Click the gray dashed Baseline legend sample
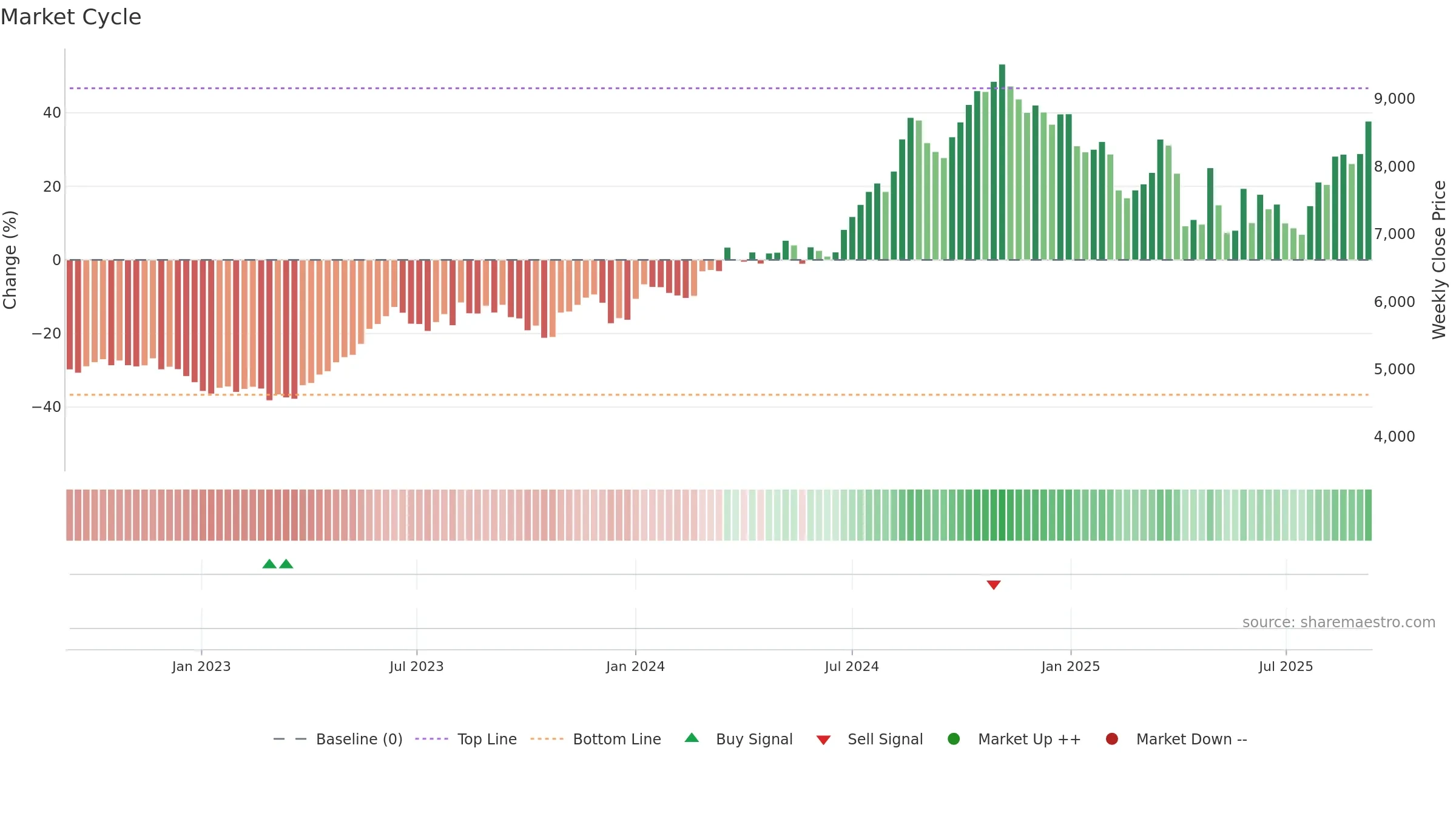The image size is (1456, 819). tap(290, 739)
